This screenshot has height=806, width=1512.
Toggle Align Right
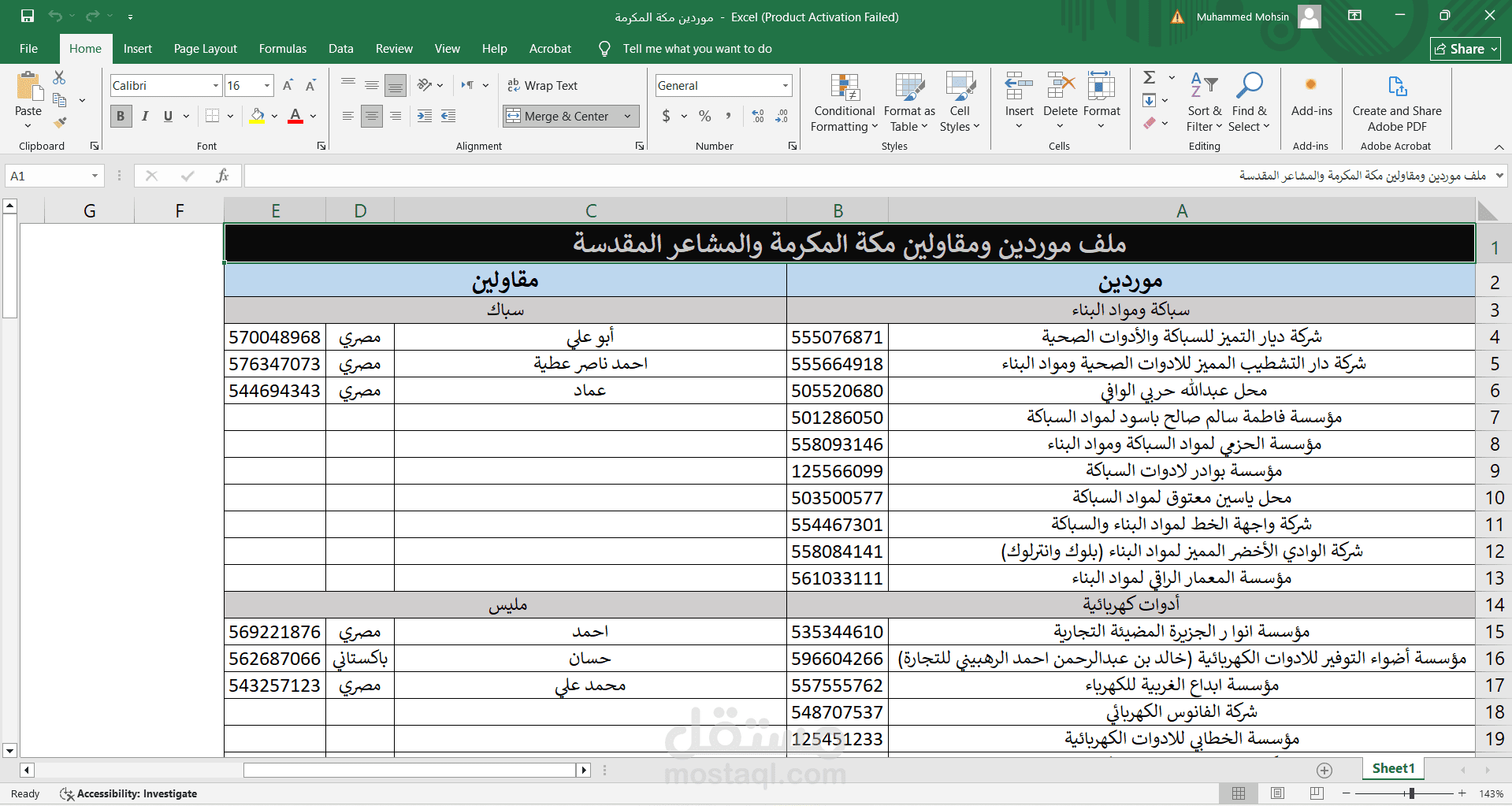point(396,116)
